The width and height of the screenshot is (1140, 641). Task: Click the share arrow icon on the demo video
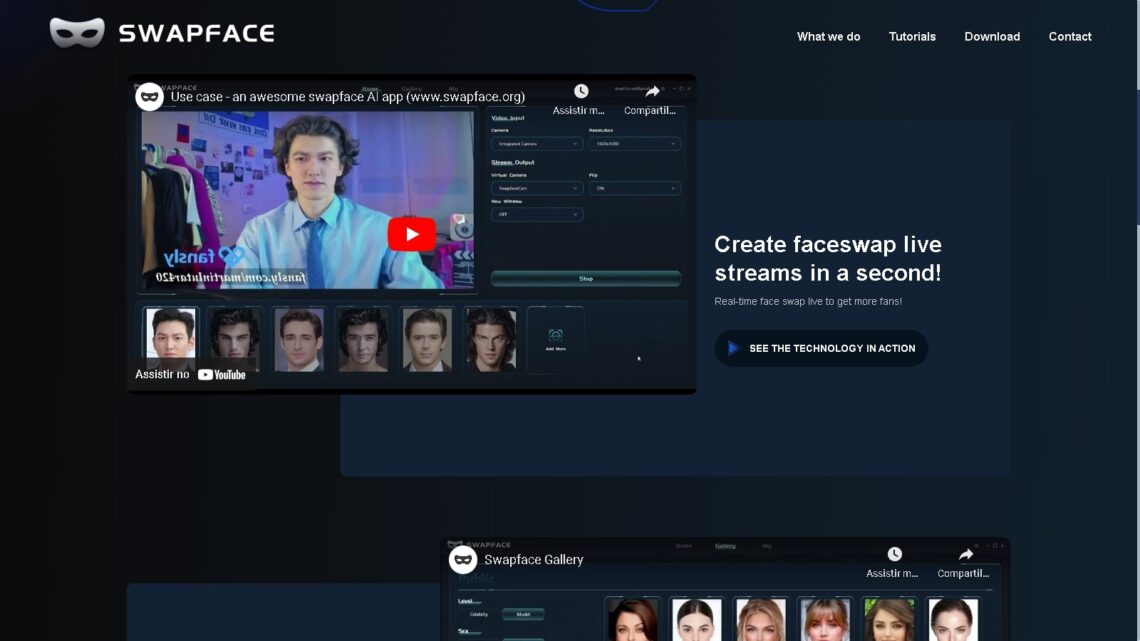[x=654, y=89]
